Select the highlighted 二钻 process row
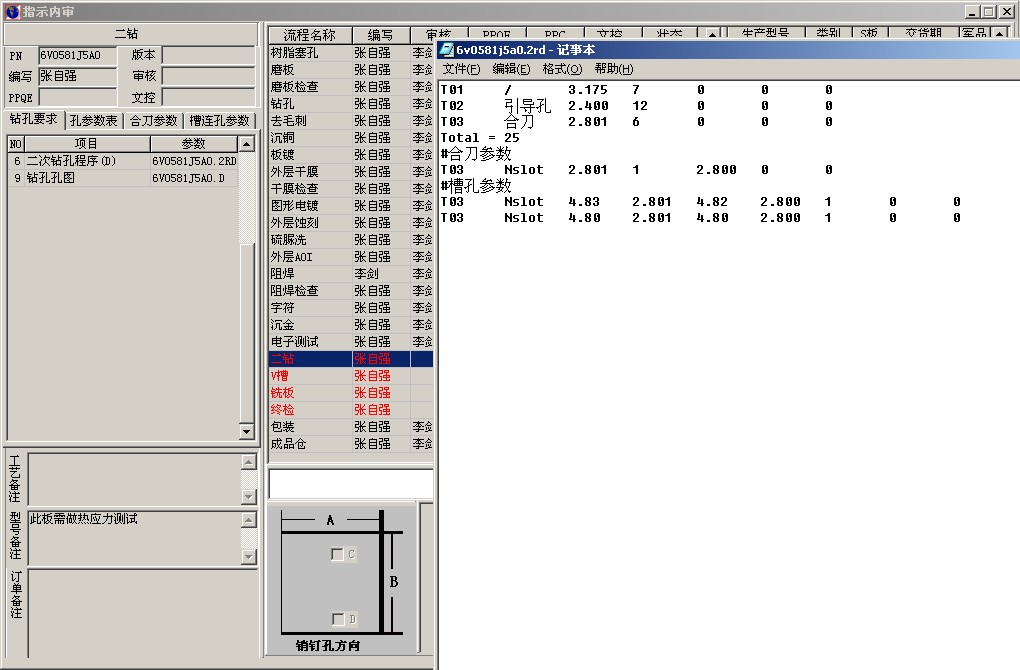Image resolution: width=1020 pixels, height=670 pixels. tap(351, 358)
